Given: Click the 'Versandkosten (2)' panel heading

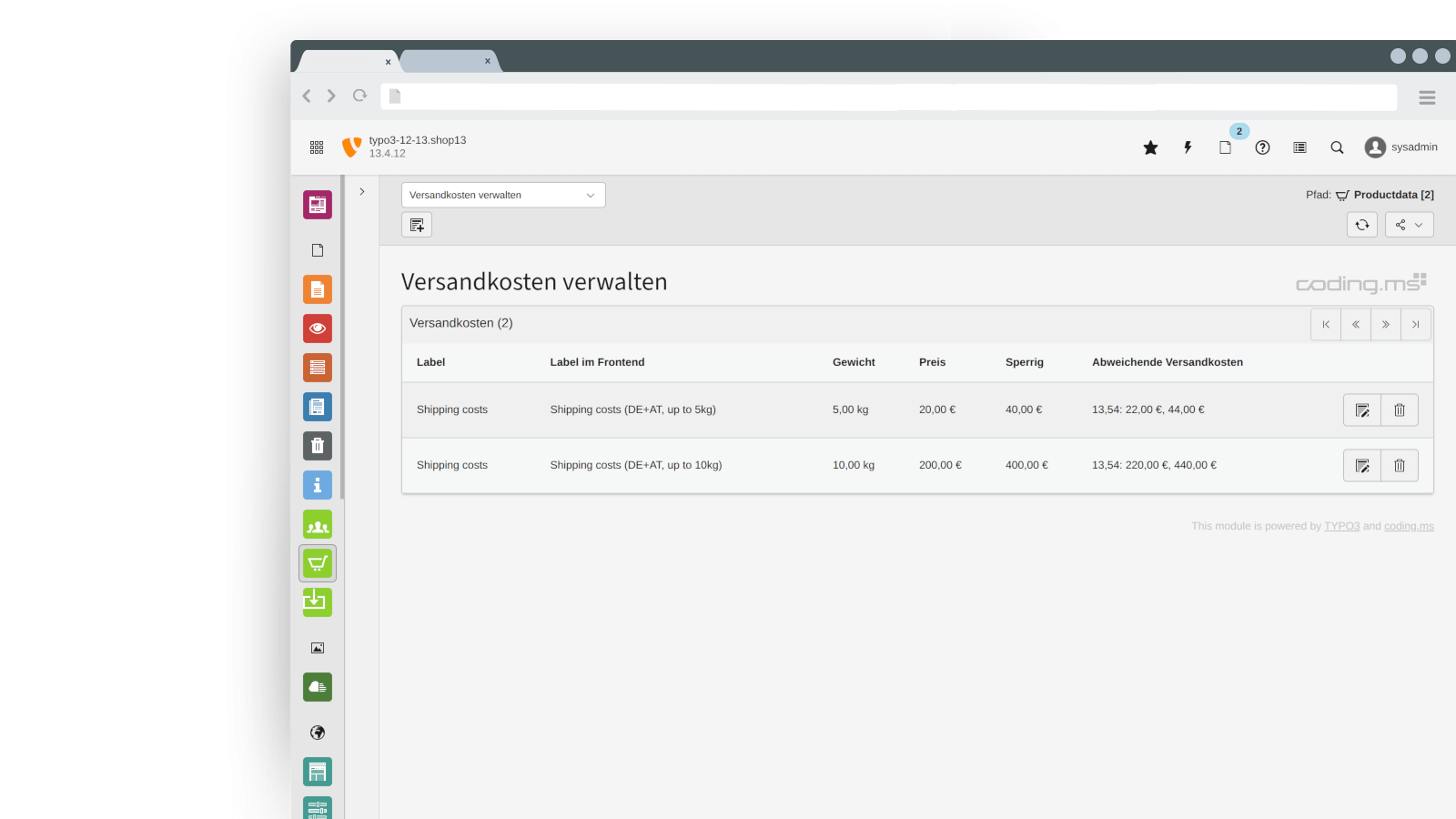Looking at the screenshot, I should coord(461,323).
